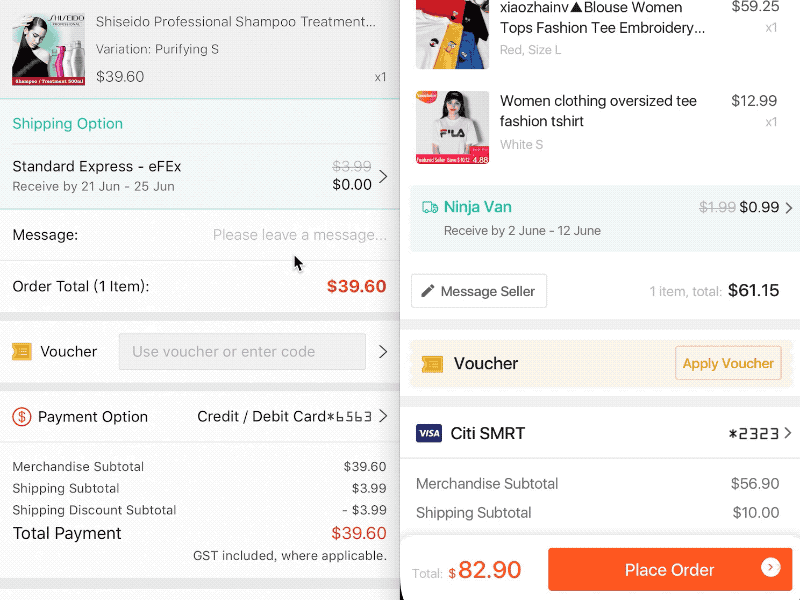This screenshot has height=600, width=800.
Task: Click the Order Total amount $39.60
Action: pos(356,287)
